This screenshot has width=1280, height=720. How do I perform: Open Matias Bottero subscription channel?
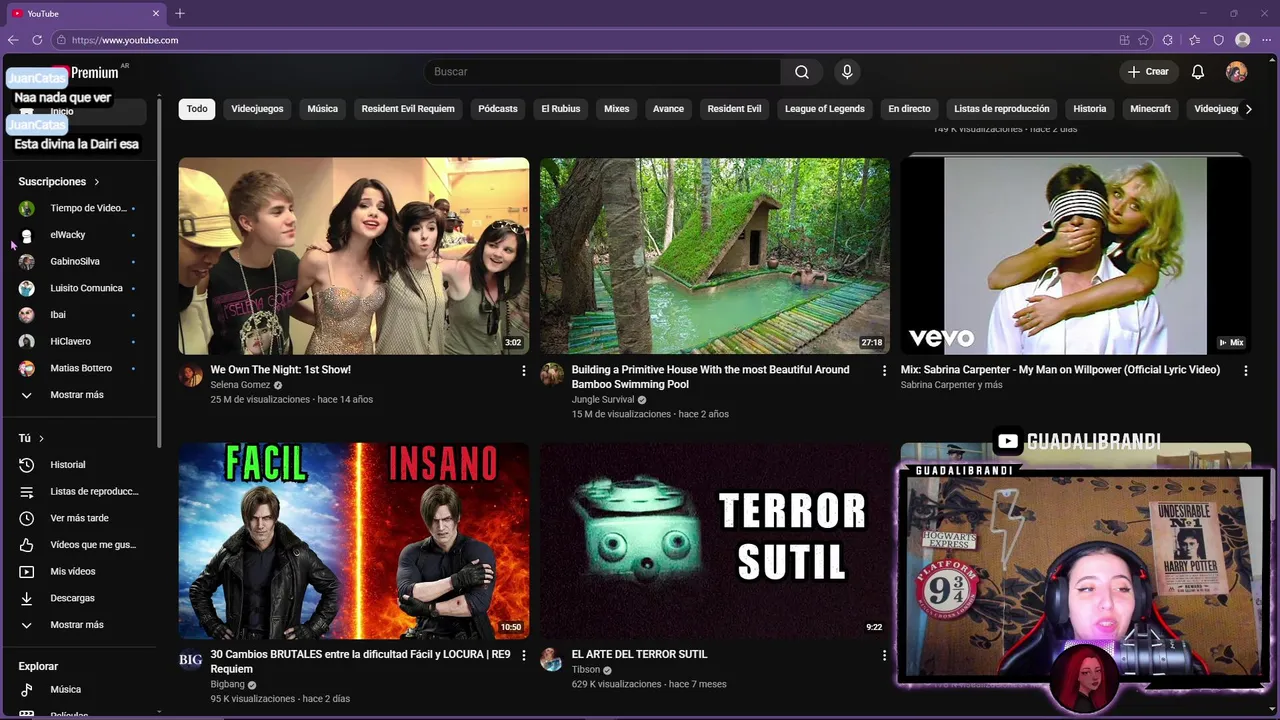[80, 368]
